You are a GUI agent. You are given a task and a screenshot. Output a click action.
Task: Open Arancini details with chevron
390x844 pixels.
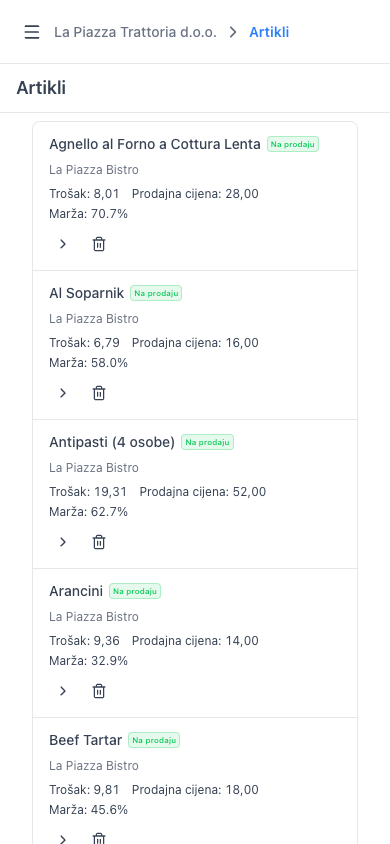(x=63, y=691)
